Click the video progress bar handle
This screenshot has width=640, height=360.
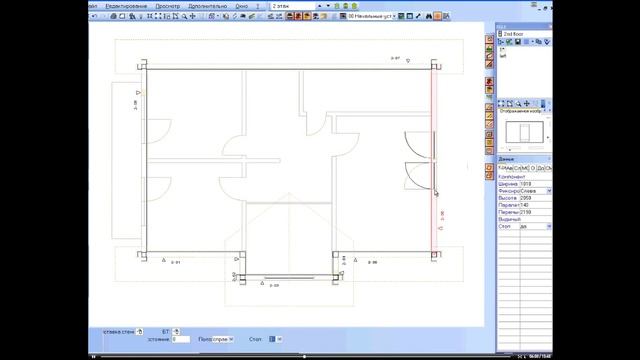pos(304,357)
